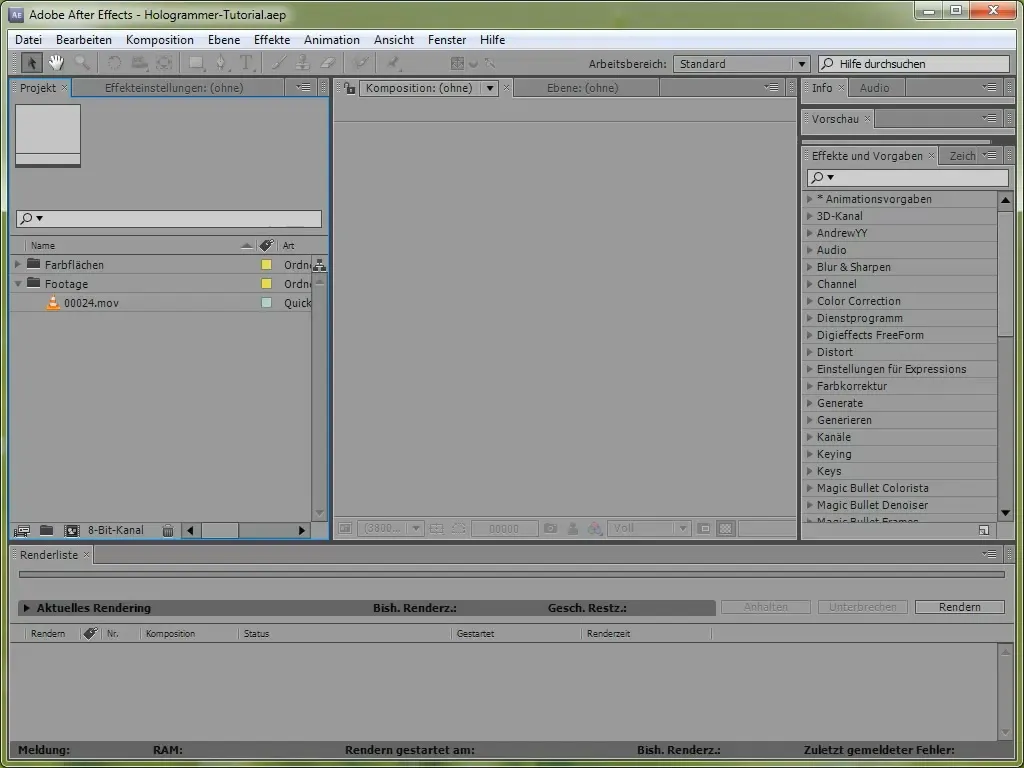The width and height of the screenshot is (1024, 768).
Task: Click the Effekte und Vorgaben search field
Action: pos(908,178)
